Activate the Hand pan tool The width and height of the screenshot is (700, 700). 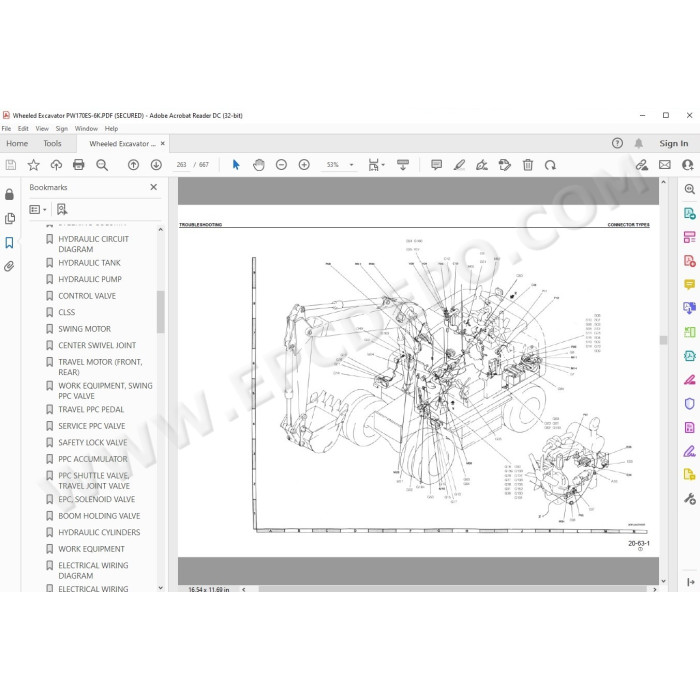click(258, 165)
